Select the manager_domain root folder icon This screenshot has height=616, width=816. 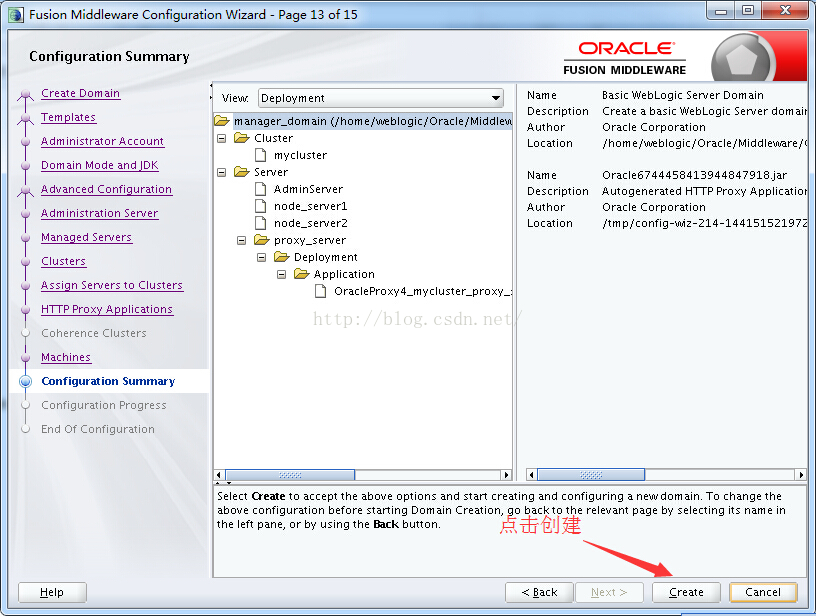[x=222, y=121]
